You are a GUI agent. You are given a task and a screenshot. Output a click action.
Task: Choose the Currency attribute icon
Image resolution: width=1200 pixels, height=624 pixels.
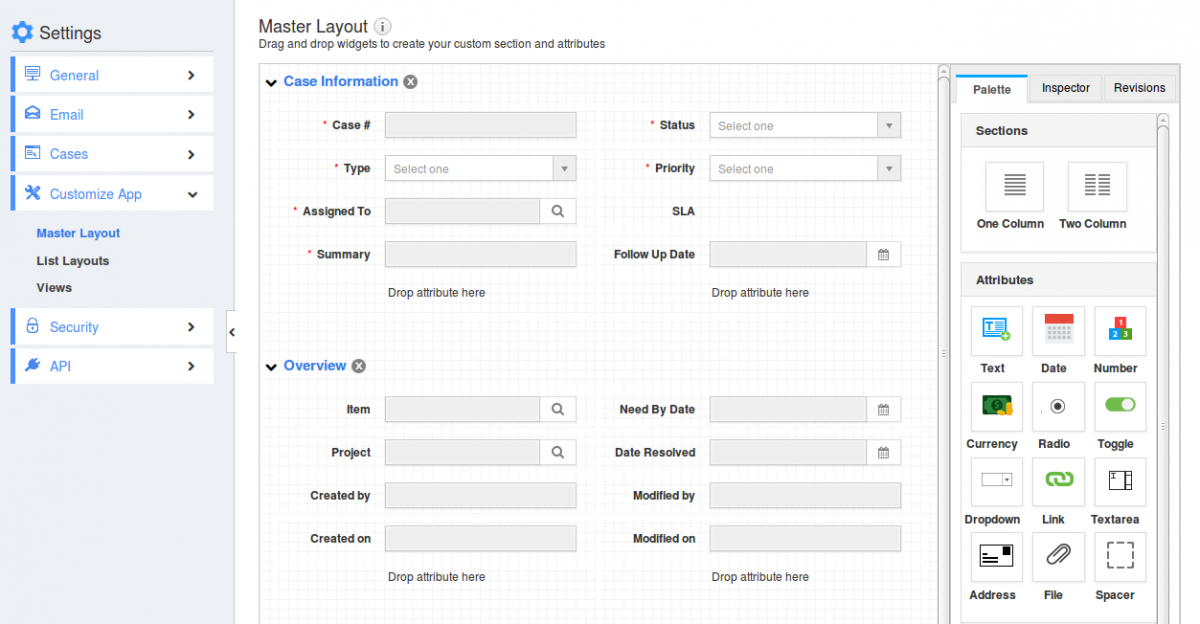coord(996,406)
